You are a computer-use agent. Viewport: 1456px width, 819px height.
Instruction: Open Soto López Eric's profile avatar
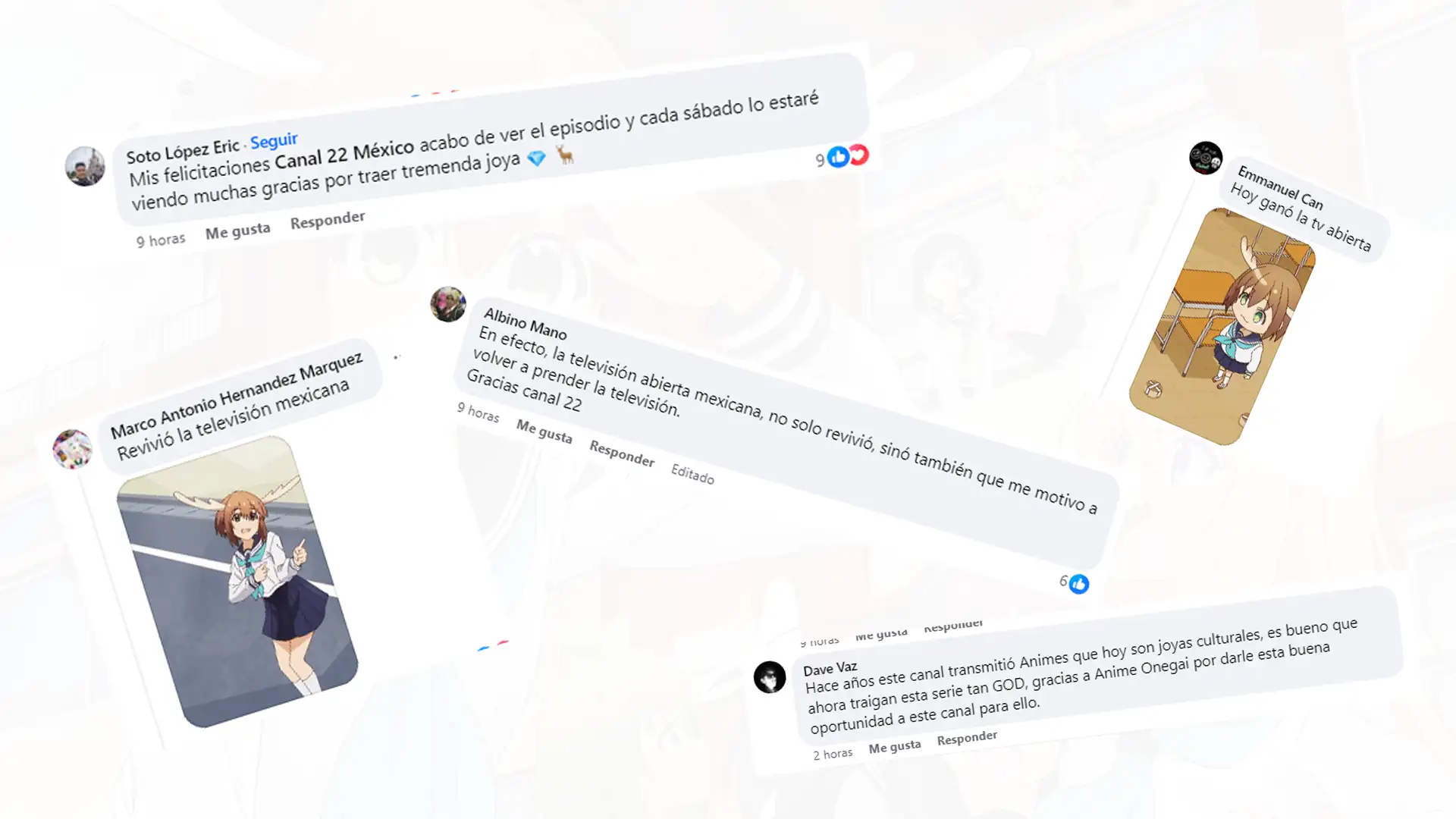click(85, 166)
